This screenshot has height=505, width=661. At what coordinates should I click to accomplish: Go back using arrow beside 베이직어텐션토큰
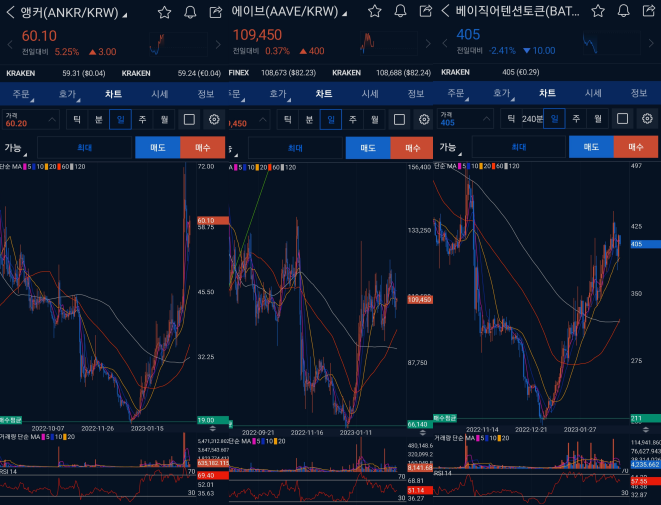(445, 12)
